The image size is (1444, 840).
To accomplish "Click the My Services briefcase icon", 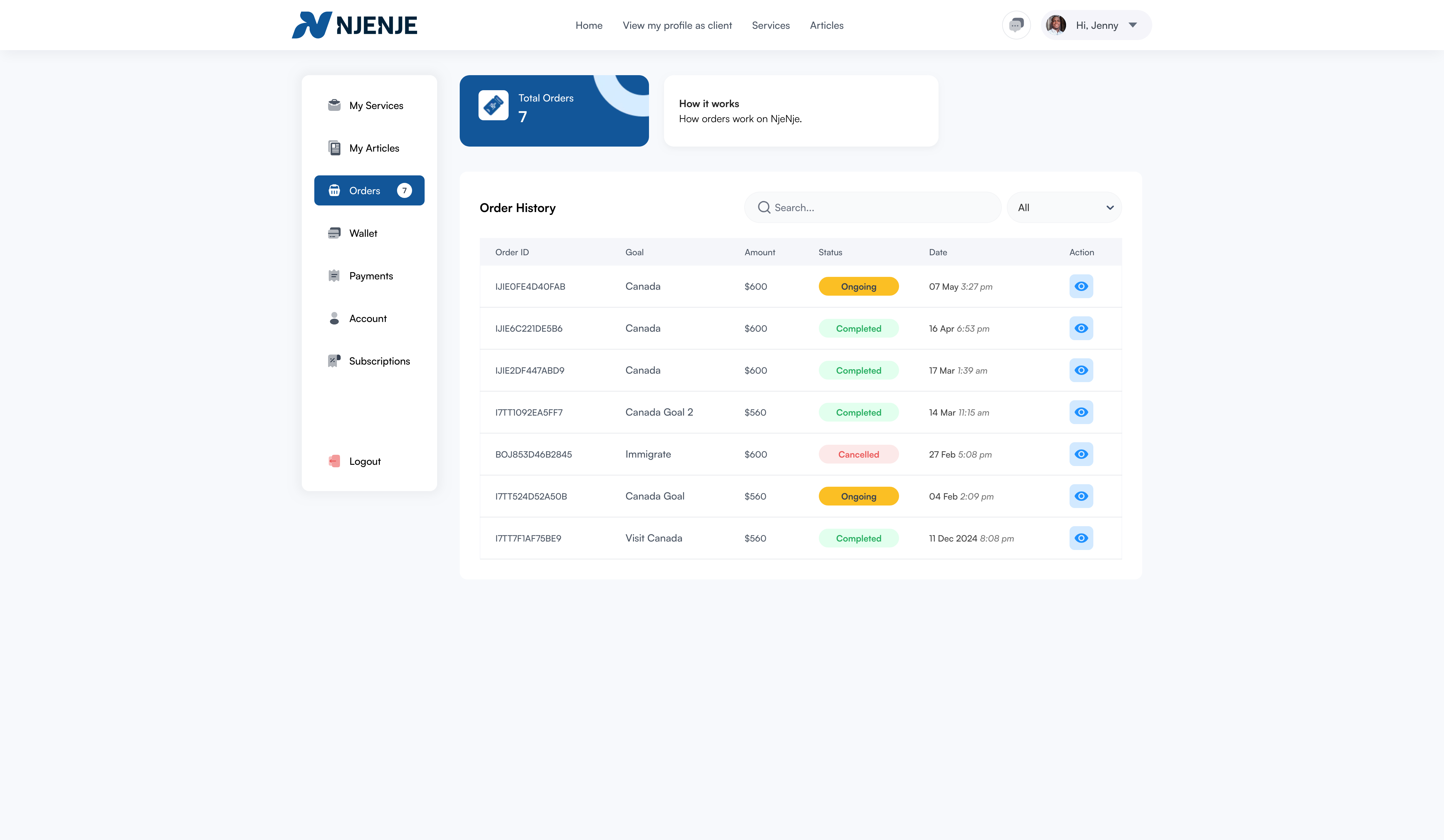I will pos(334,105).
